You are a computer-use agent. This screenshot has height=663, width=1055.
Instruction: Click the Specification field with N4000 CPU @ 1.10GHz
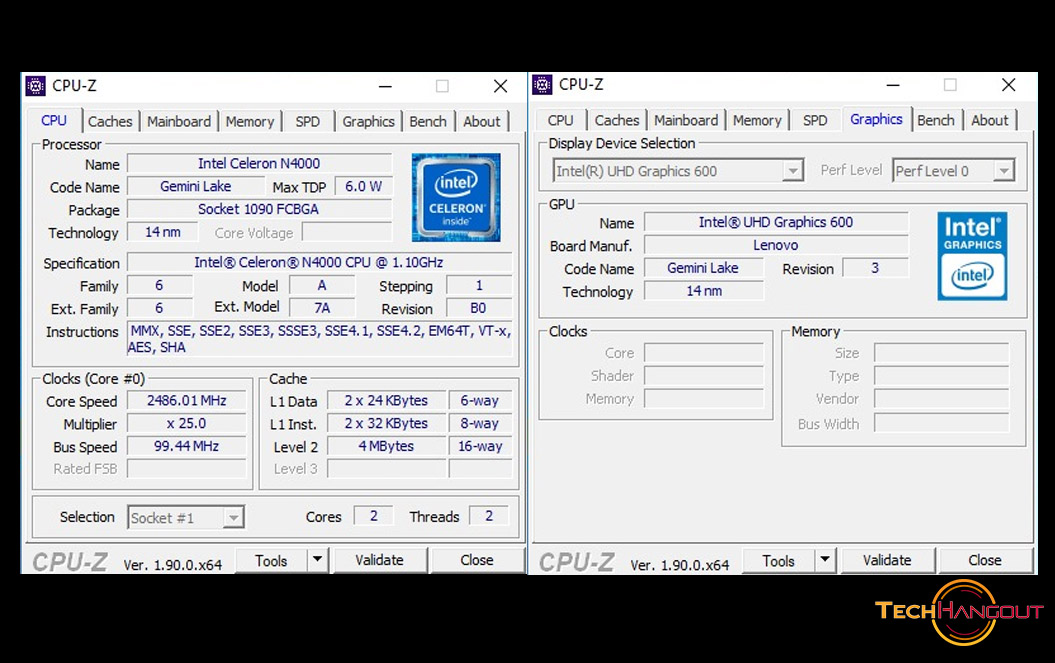(319, 263)
